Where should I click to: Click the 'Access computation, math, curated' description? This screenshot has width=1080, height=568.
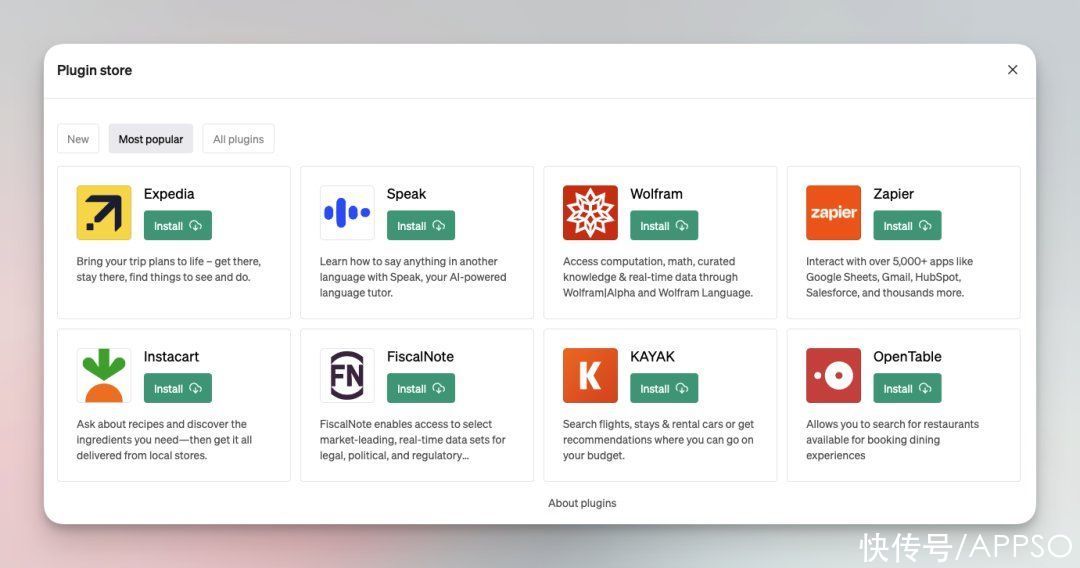(658, 277)
